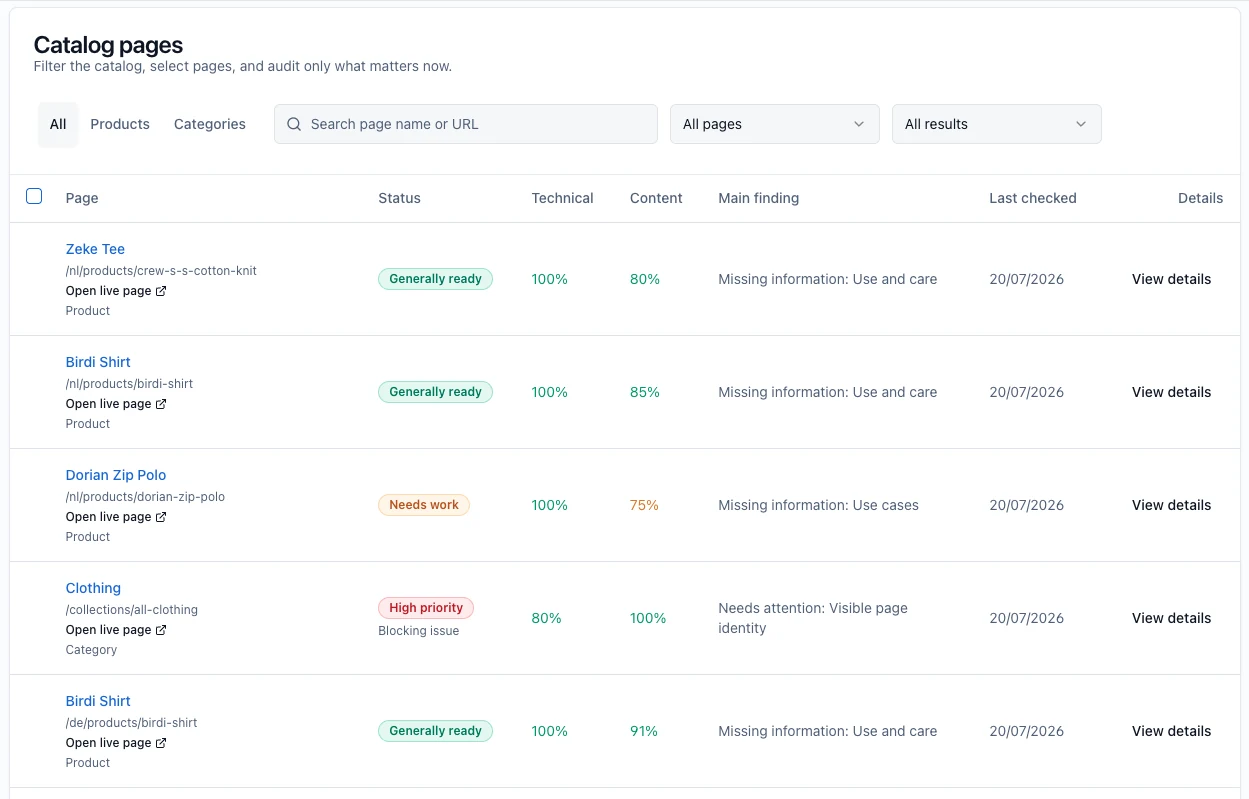
Task: Click the /de/products/birdi-shirt URL text
Action: click(132, 723)
